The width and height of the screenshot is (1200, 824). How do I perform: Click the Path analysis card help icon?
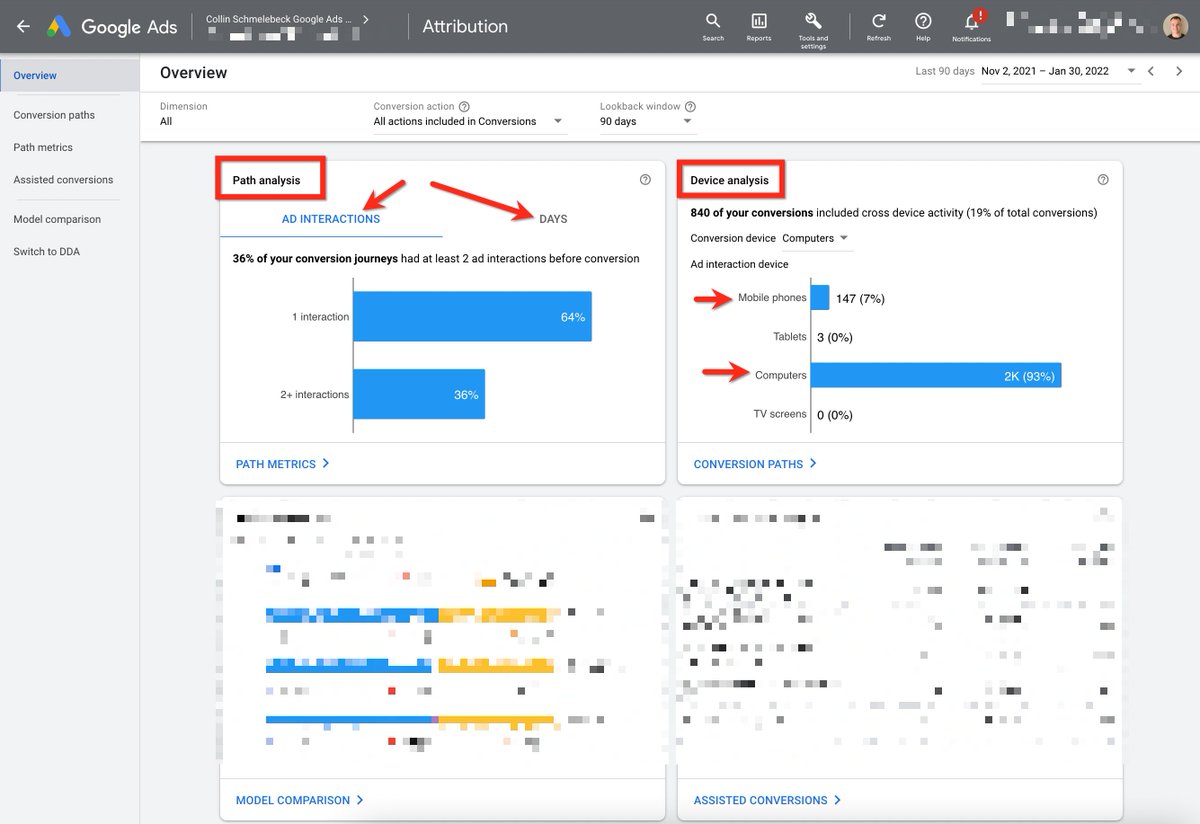click(645, 180)
